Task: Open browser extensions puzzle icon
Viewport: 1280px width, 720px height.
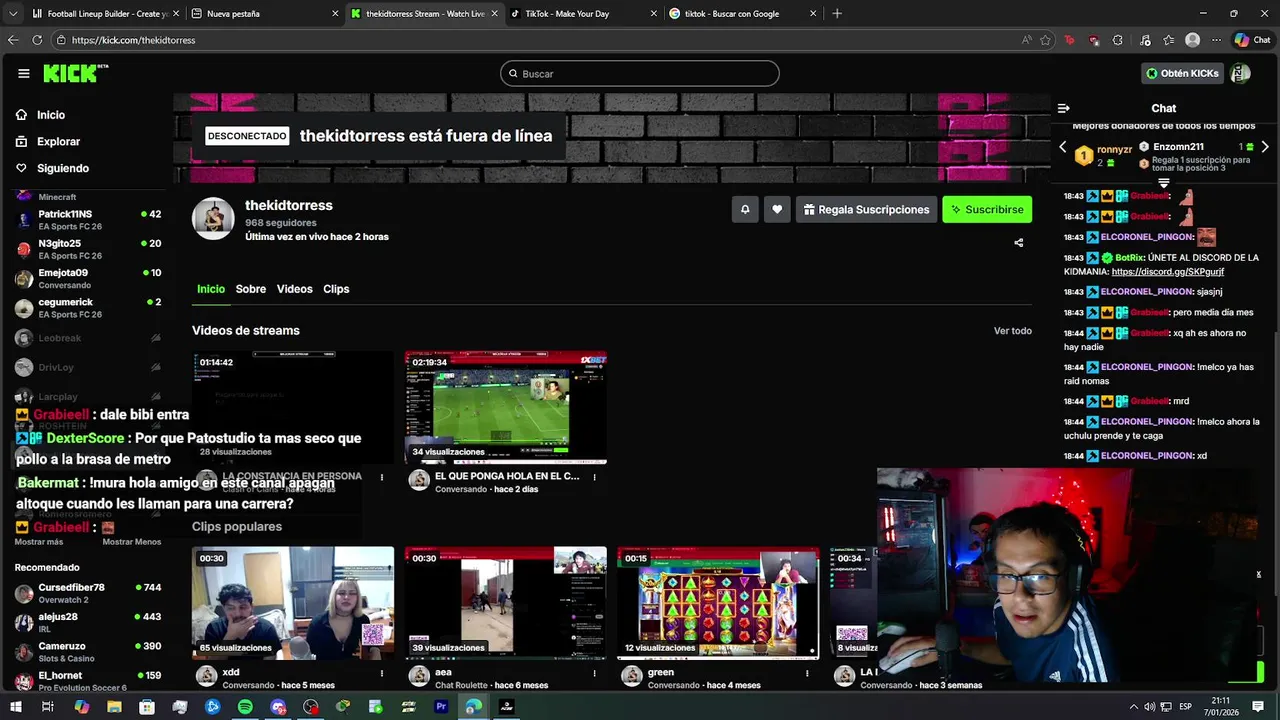Action: pos(1118,40)
